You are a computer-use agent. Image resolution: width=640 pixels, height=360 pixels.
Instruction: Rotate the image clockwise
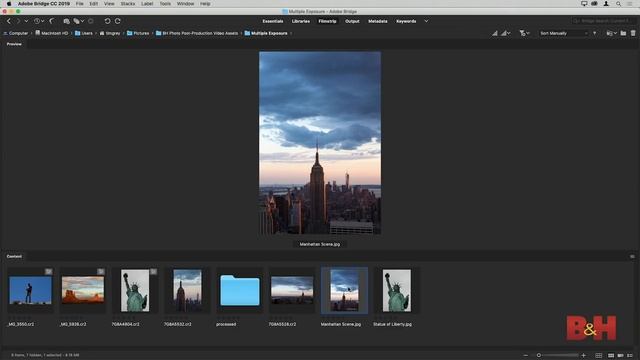118,21
